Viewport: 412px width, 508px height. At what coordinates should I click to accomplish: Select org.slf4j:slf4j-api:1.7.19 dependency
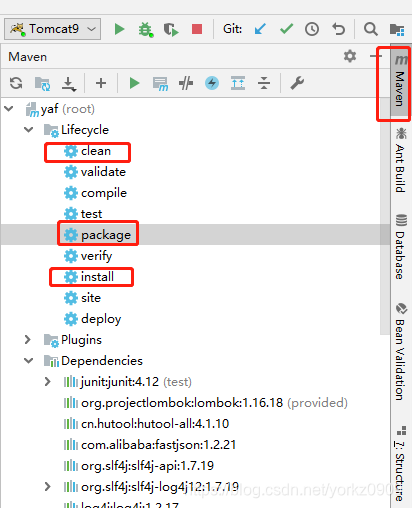pos(138,466)
